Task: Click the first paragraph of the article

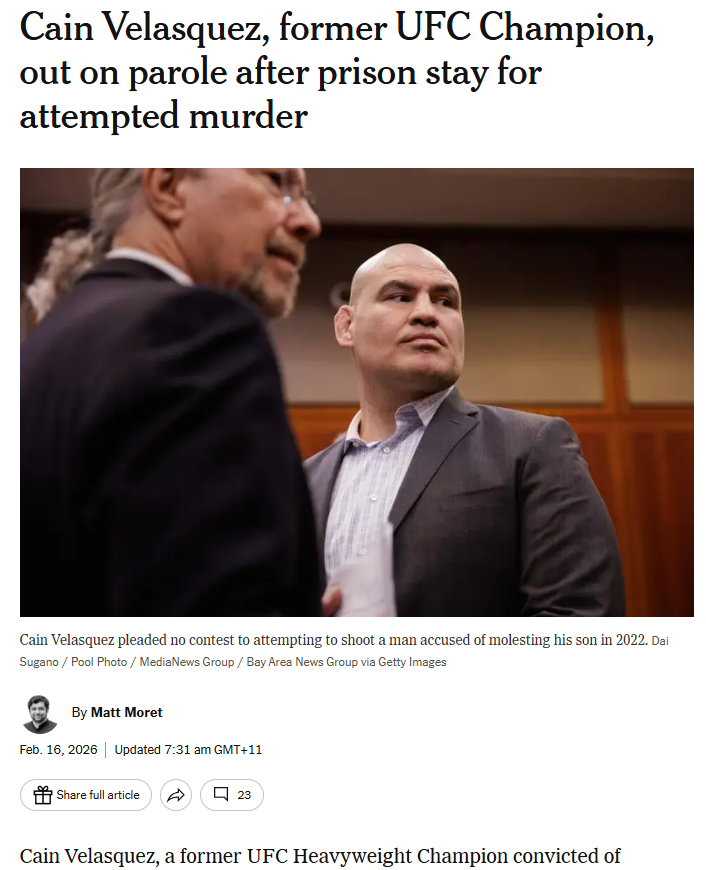Action: tap(320, 856)
